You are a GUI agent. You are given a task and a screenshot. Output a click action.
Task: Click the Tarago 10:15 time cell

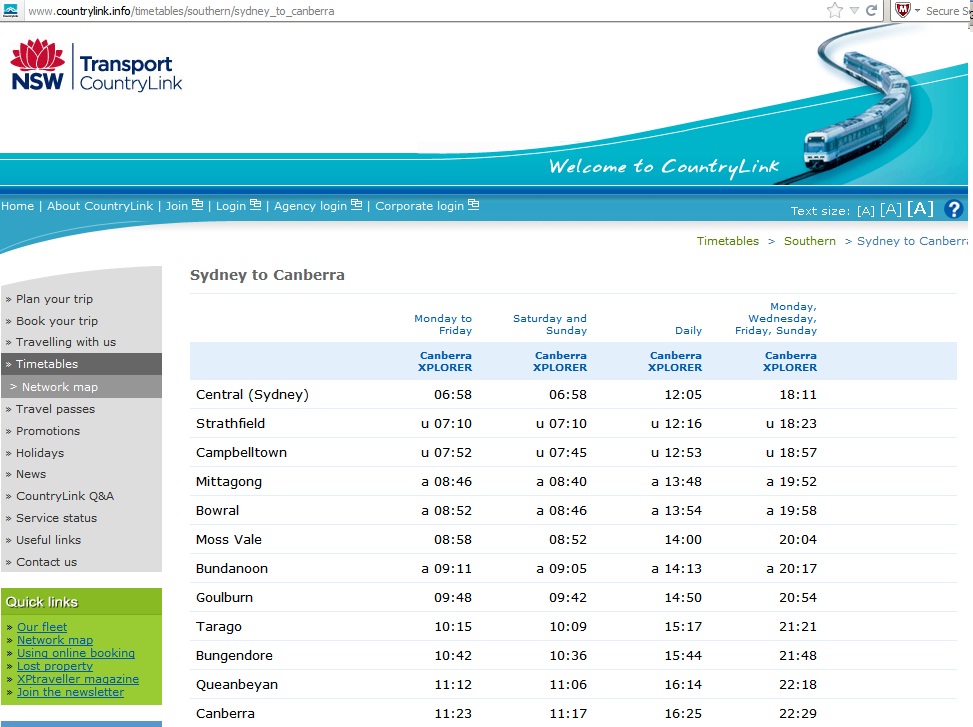453,627
